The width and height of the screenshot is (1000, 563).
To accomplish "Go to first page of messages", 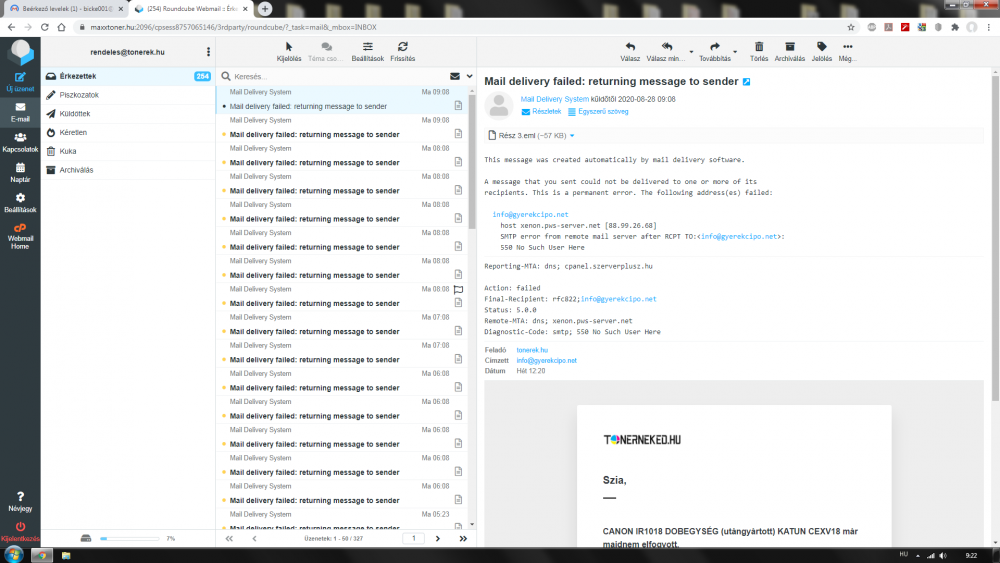I will coord(229,539).
